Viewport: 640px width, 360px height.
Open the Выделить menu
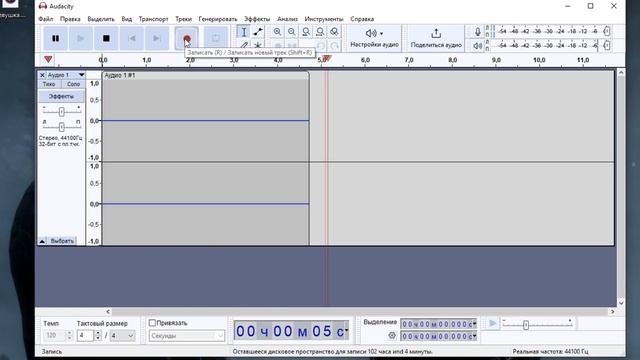point(101,19)
